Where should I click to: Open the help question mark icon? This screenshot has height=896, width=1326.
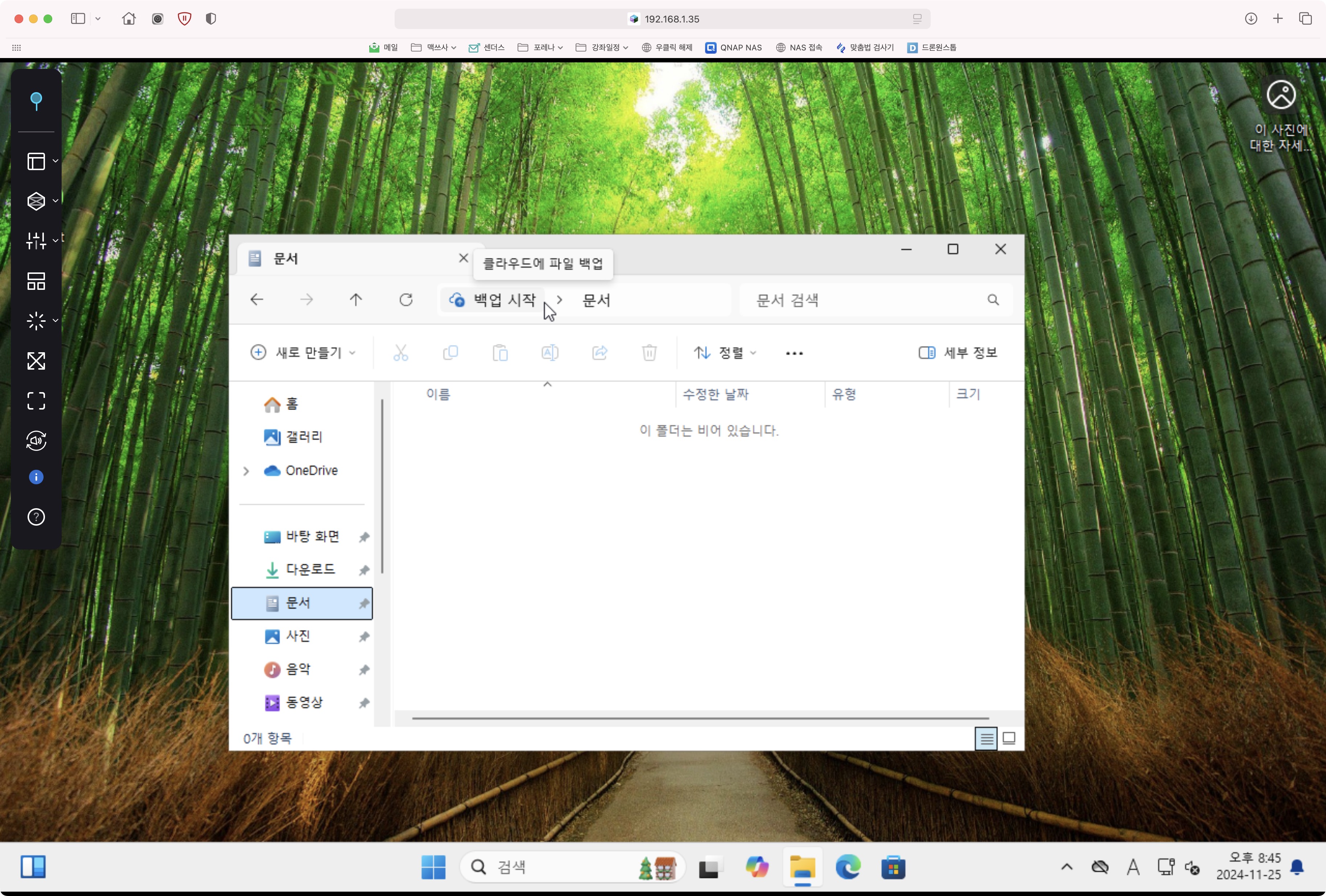(36, 517)
